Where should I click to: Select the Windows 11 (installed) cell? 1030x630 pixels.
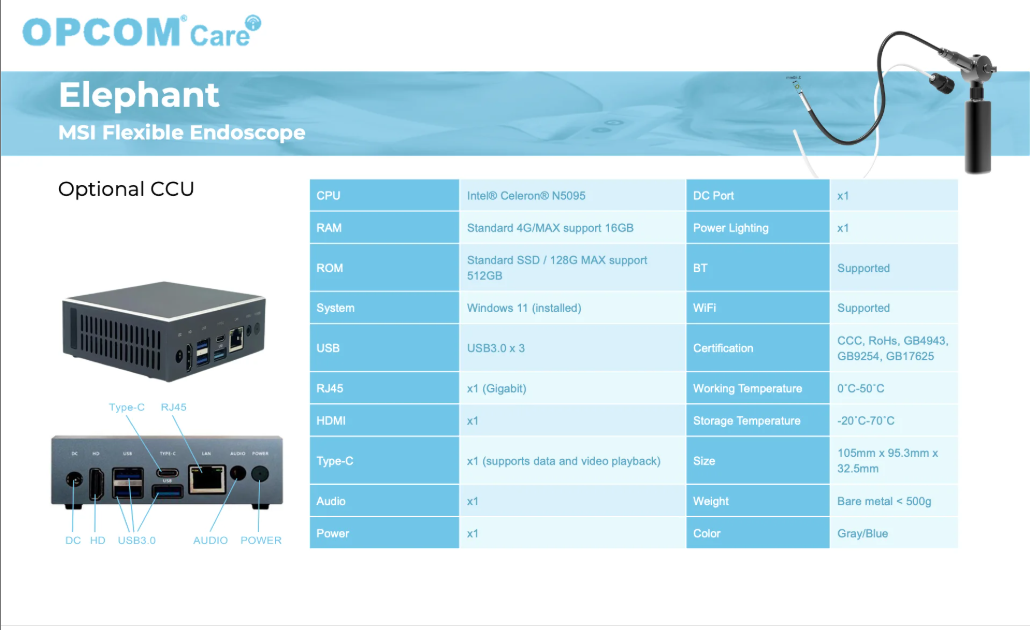click(x=572, y=307)
